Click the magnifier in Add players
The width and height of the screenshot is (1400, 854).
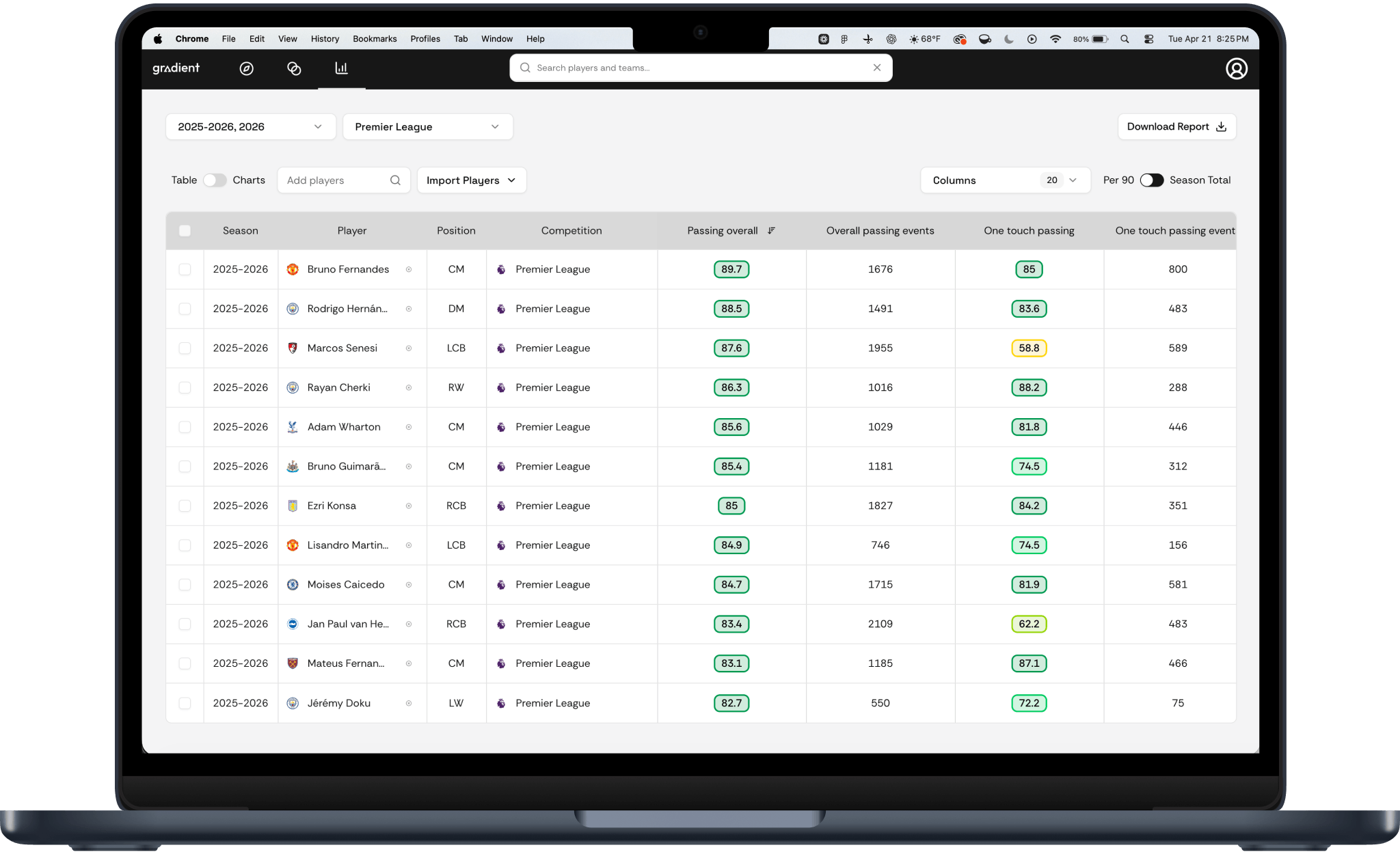click(395, 180)
